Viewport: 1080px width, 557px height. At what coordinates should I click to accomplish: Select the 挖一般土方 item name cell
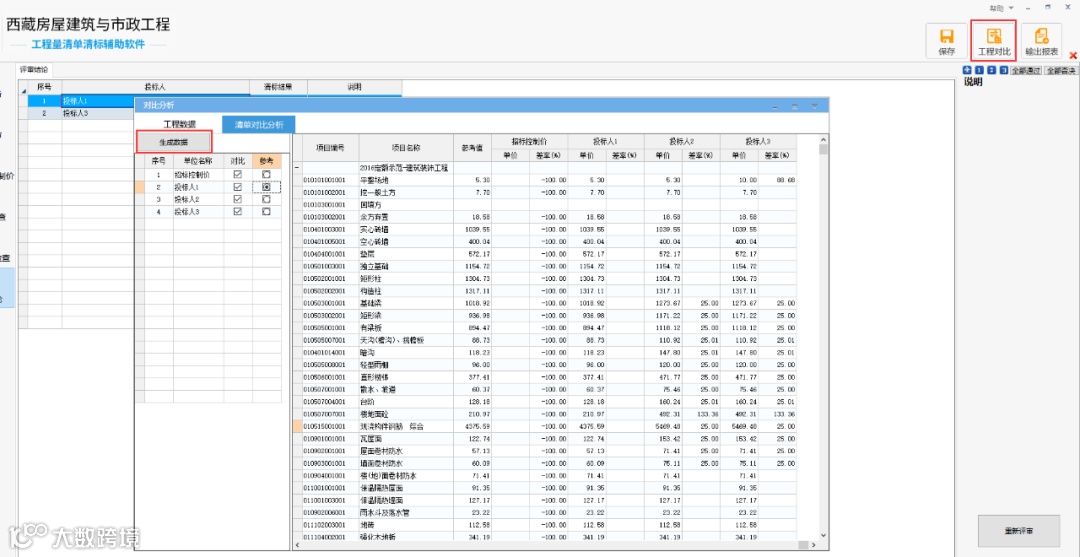406,192
